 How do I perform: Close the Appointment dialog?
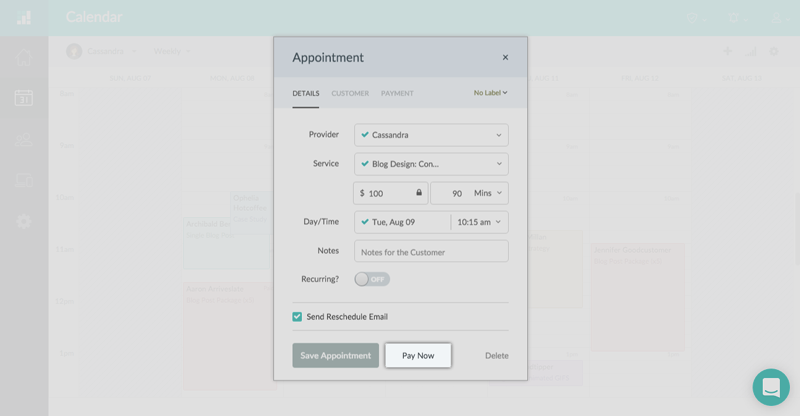[505, 57]
